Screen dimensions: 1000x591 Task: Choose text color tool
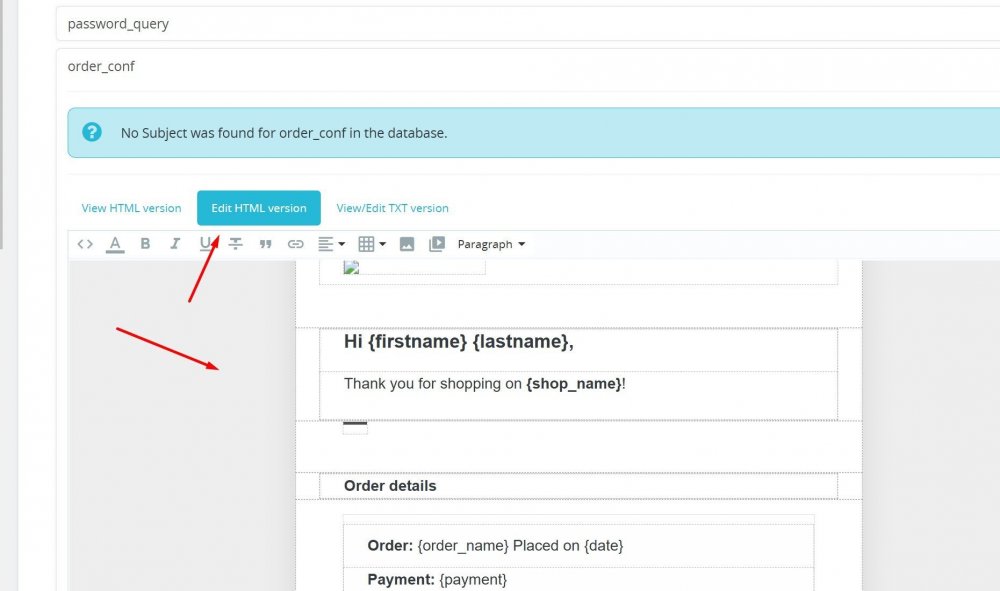tap(115, 244)
